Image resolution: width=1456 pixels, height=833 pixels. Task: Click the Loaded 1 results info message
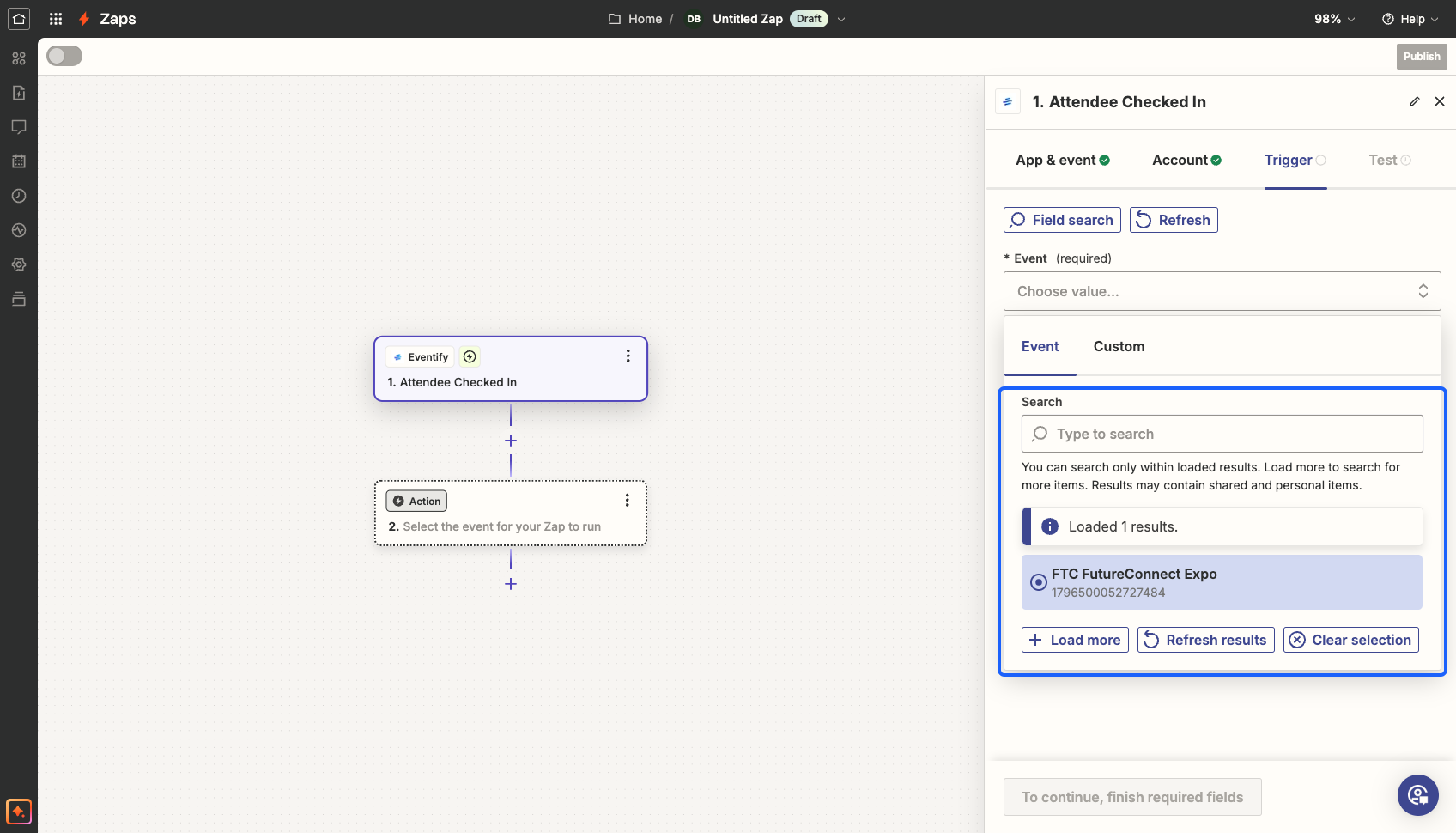pyautogui.click(x=1222, y=526)
